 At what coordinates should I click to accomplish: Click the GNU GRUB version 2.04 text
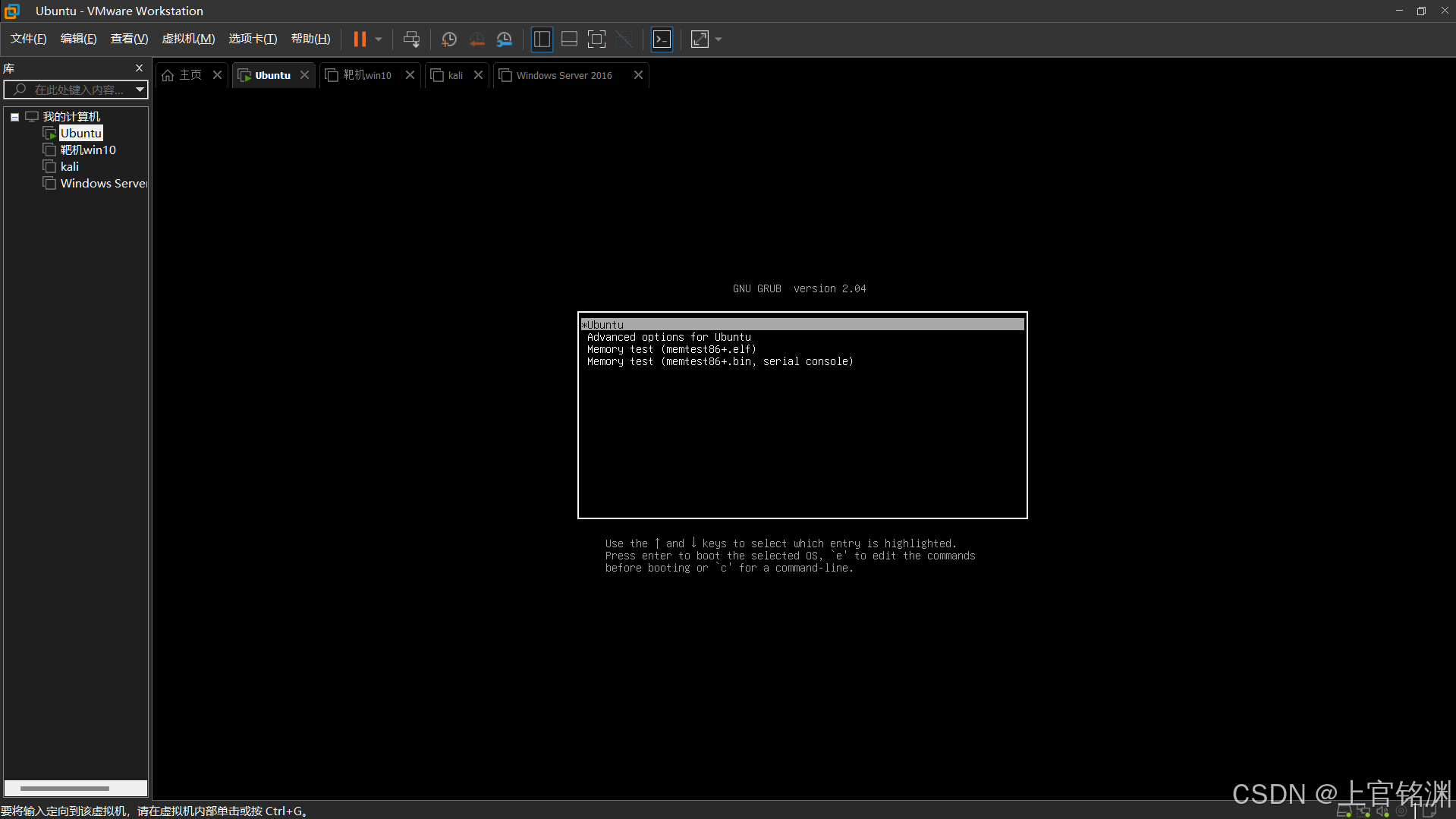click(799, 288)
